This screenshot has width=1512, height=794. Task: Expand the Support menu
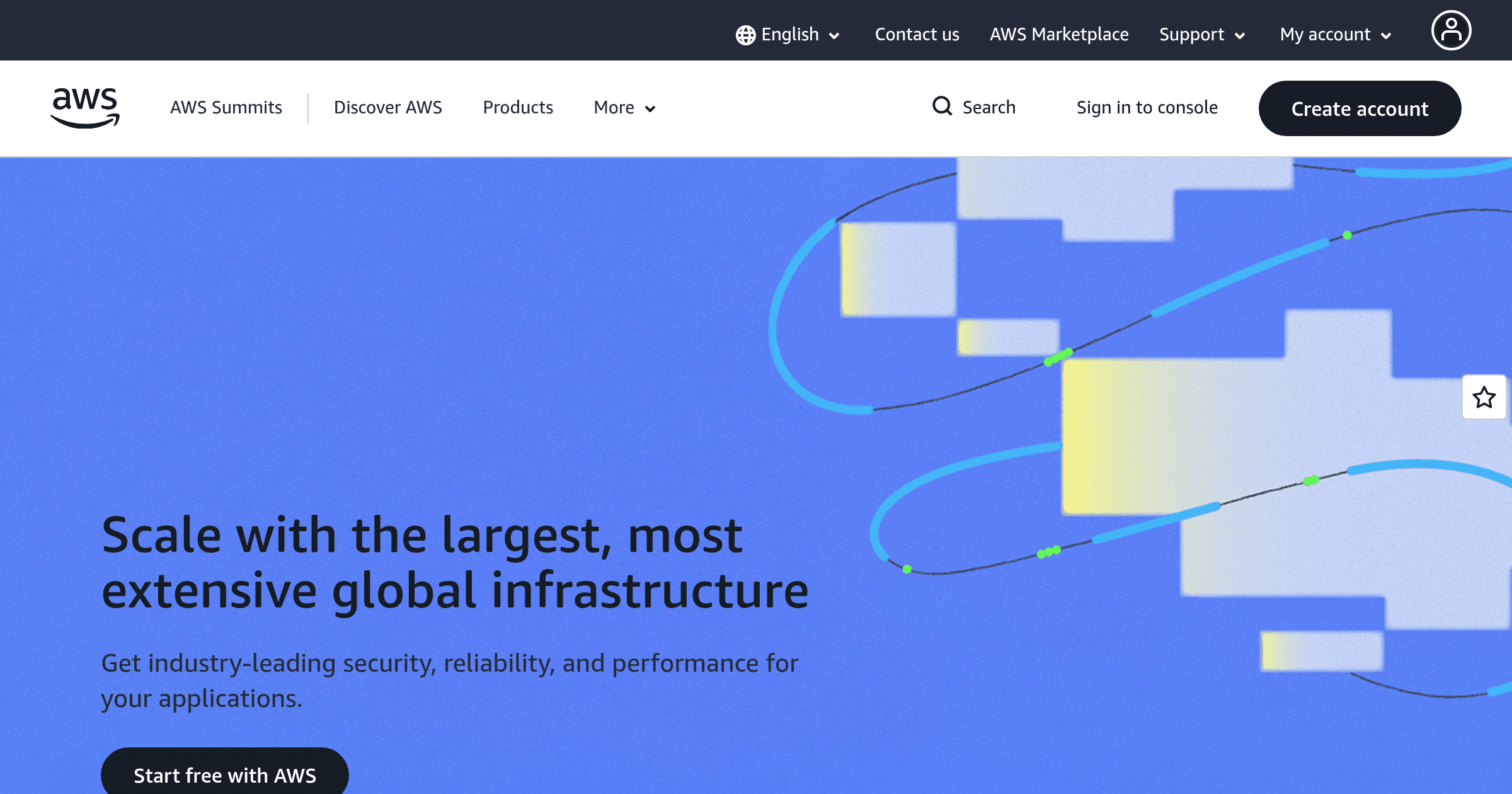coord(1202,35)
